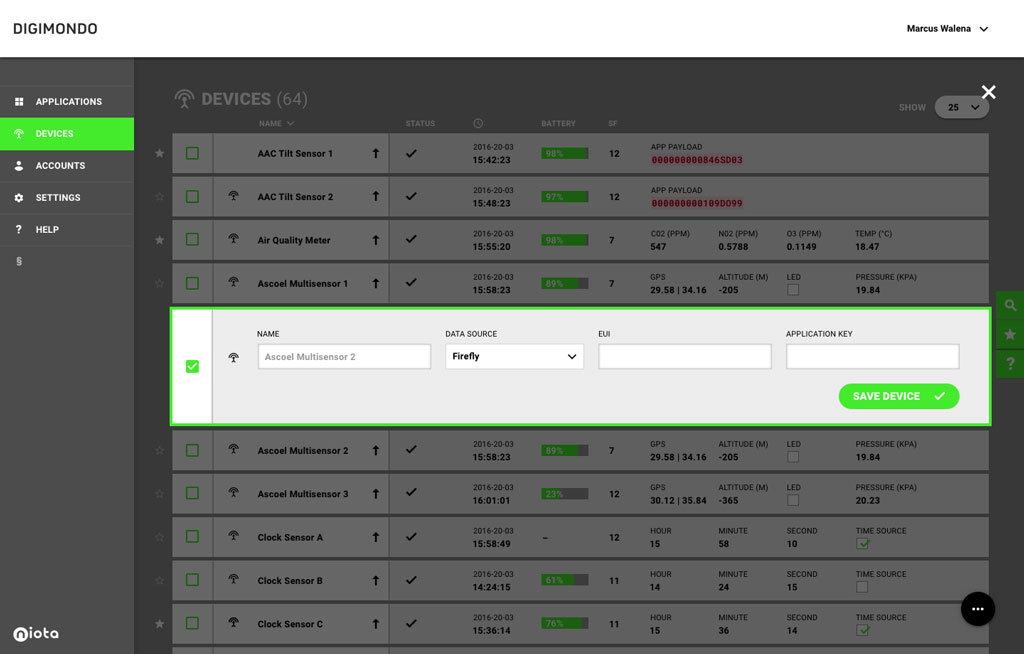Open the Data Source Firefly dropdown
The width and height of the screenshot is (1024, 654).
(515, 357)
